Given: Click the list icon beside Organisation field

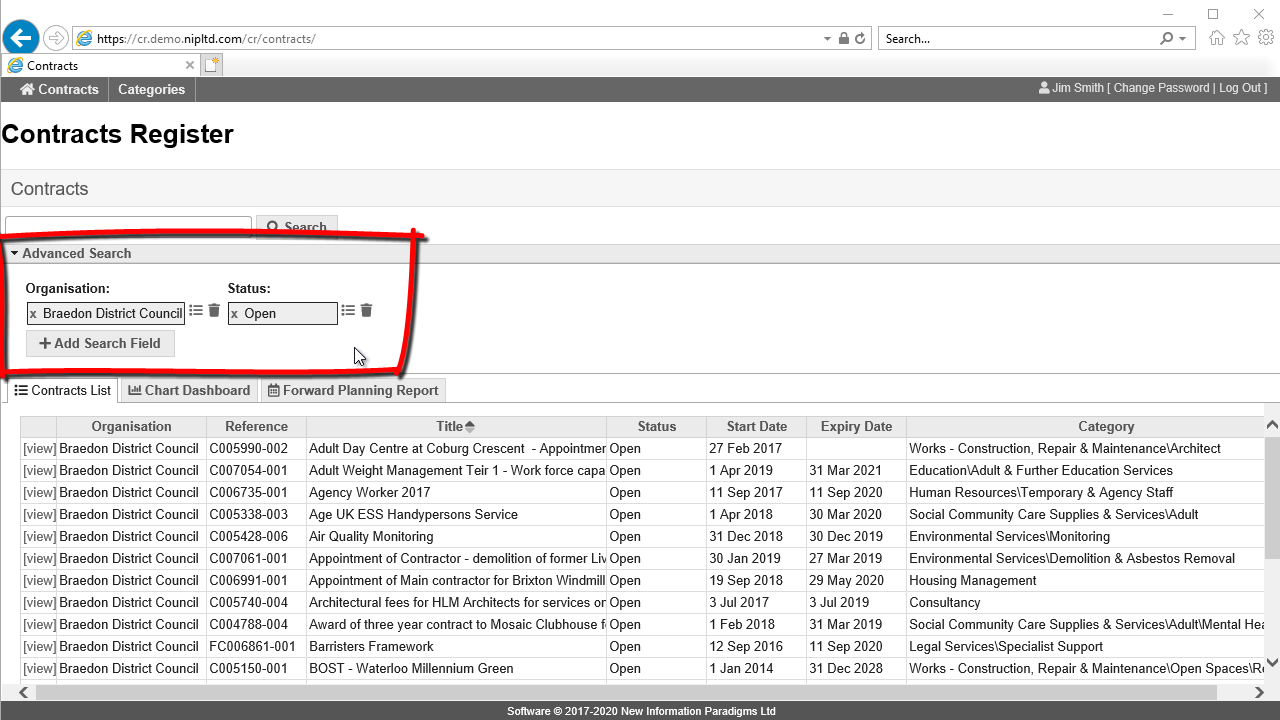Looking at the screenshot, I should (196, 311).
